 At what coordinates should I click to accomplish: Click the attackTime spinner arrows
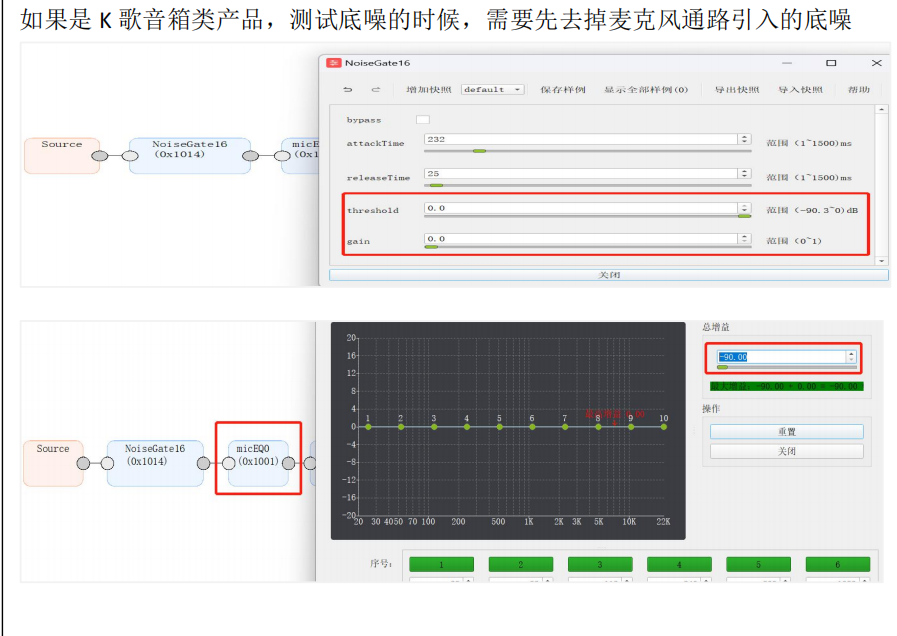point(744,139)
